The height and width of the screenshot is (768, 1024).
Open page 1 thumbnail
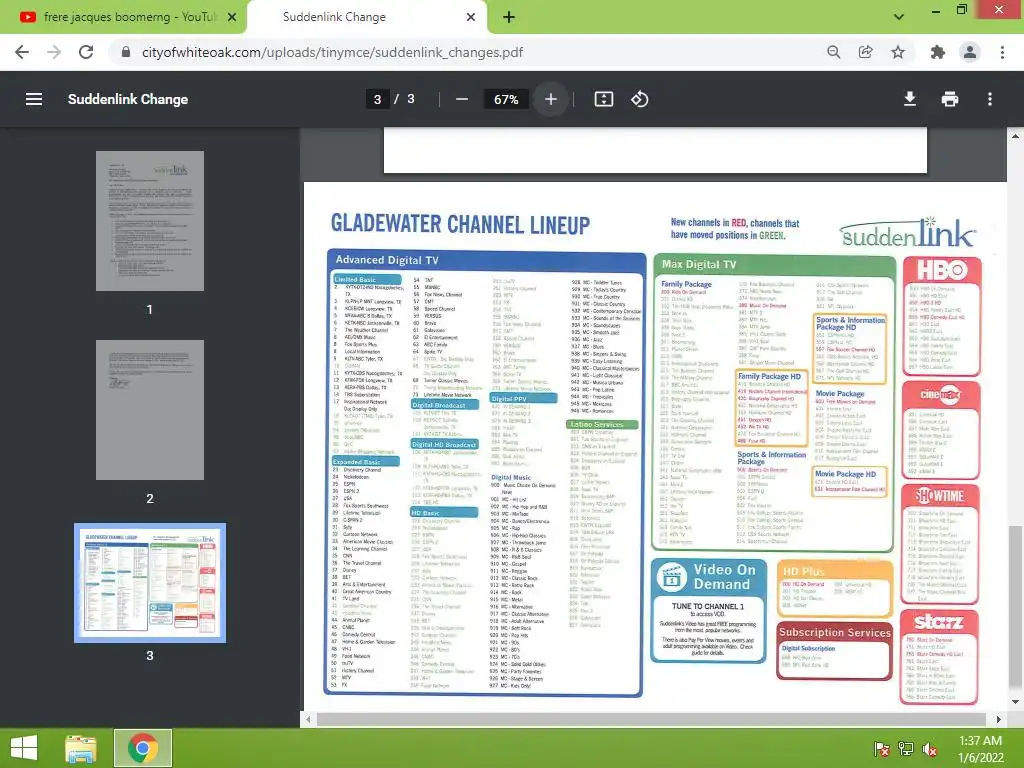coord(150,221)
